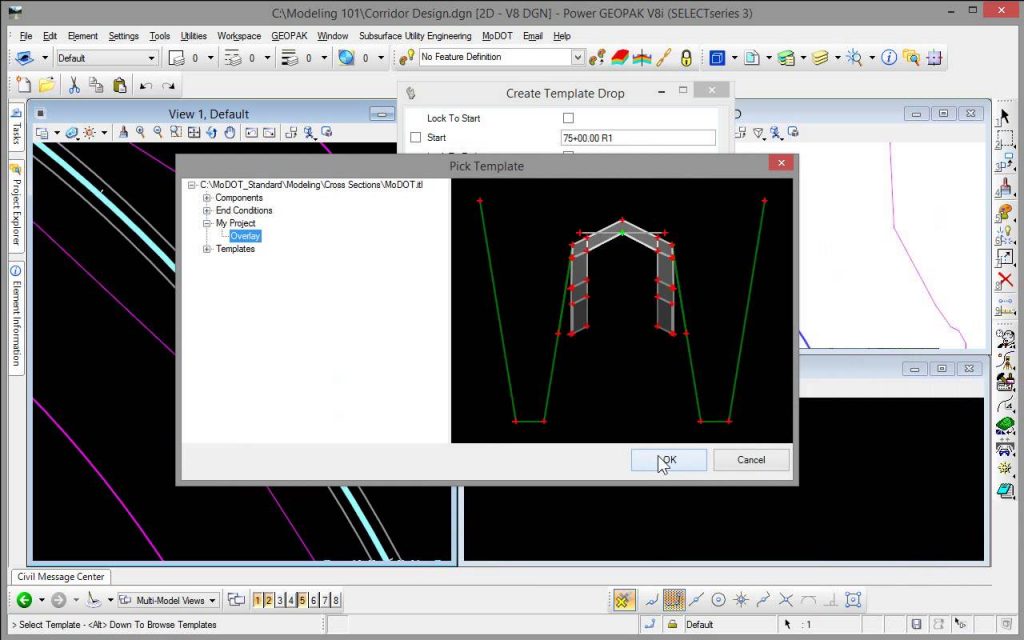Click the red X Delete Element tool
Image resolution: width=1024 pixels, height=640 pixels.
(1004, 281)
